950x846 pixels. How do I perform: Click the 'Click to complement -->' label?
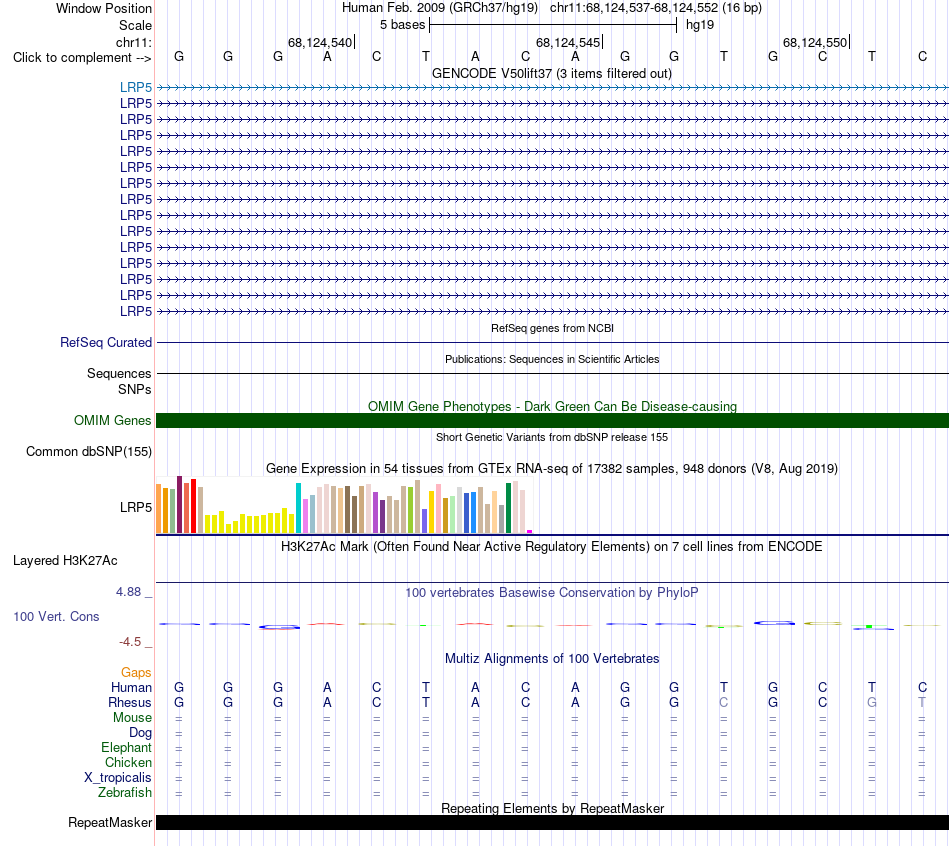(x=82, y=58)
